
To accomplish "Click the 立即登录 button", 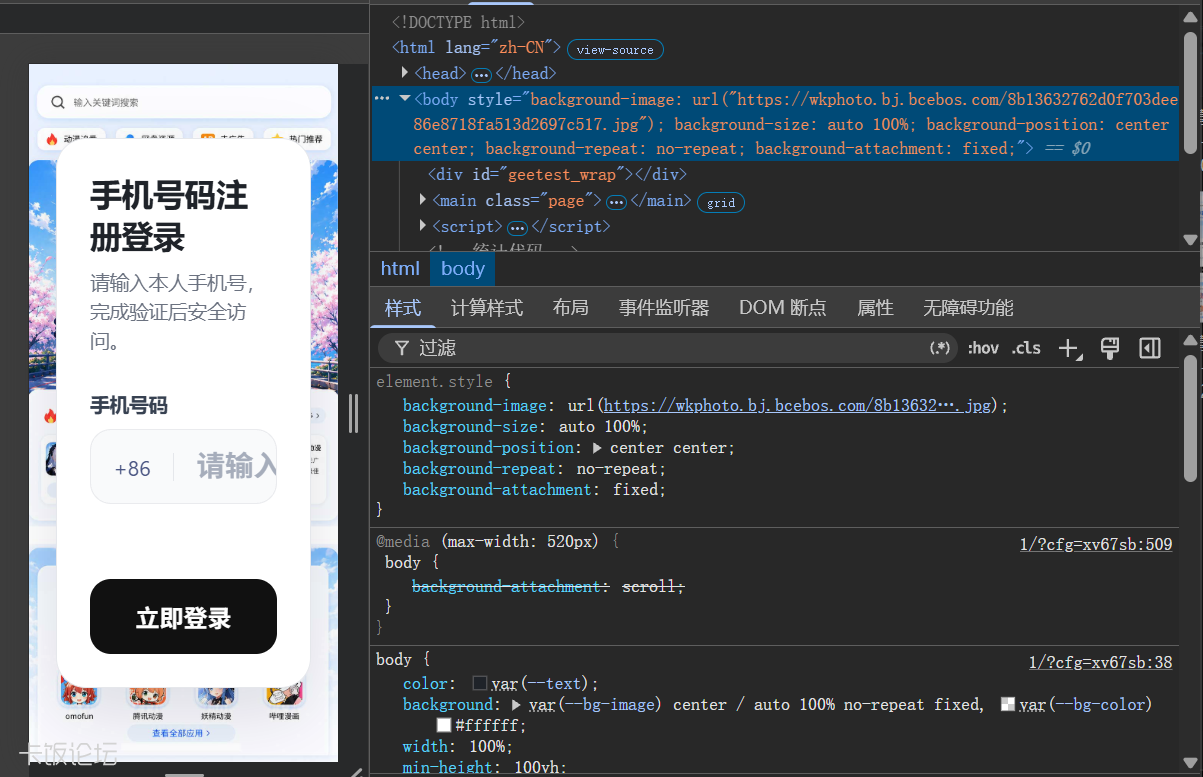I will (183, 617).
